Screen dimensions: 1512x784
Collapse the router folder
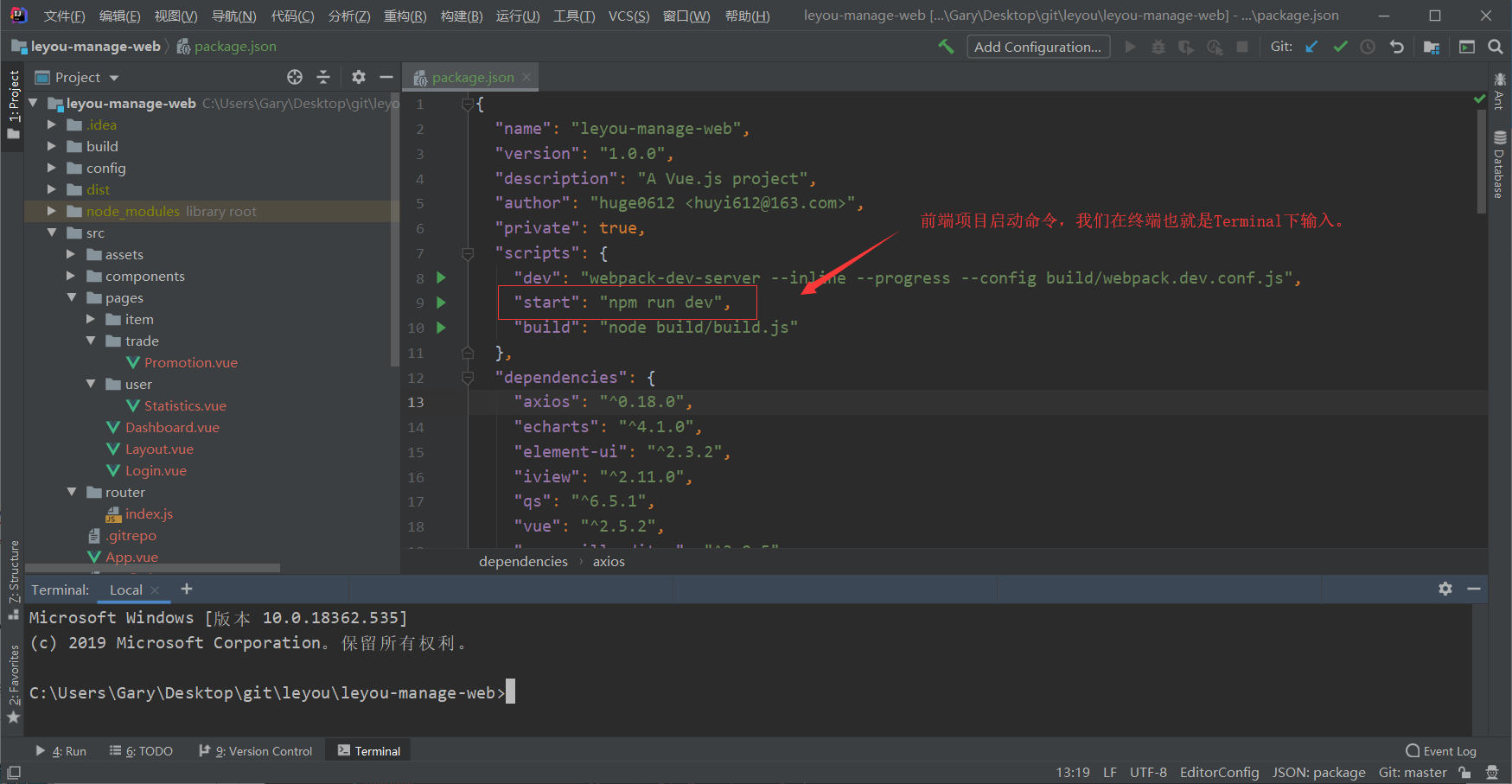(x=71, y=492)
